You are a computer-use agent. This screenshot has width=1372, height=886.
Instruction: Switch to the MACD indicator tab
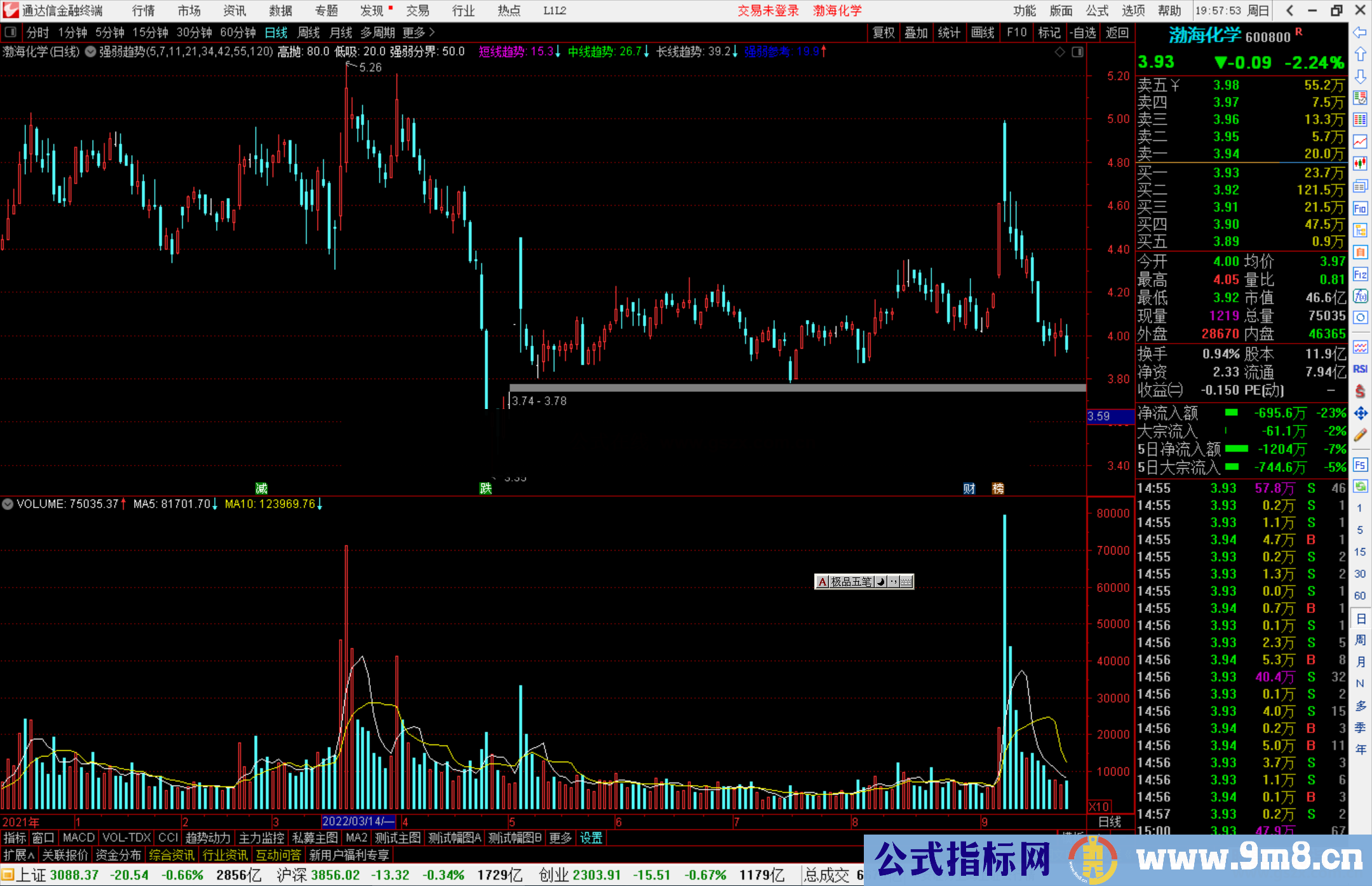click(78, 838)
